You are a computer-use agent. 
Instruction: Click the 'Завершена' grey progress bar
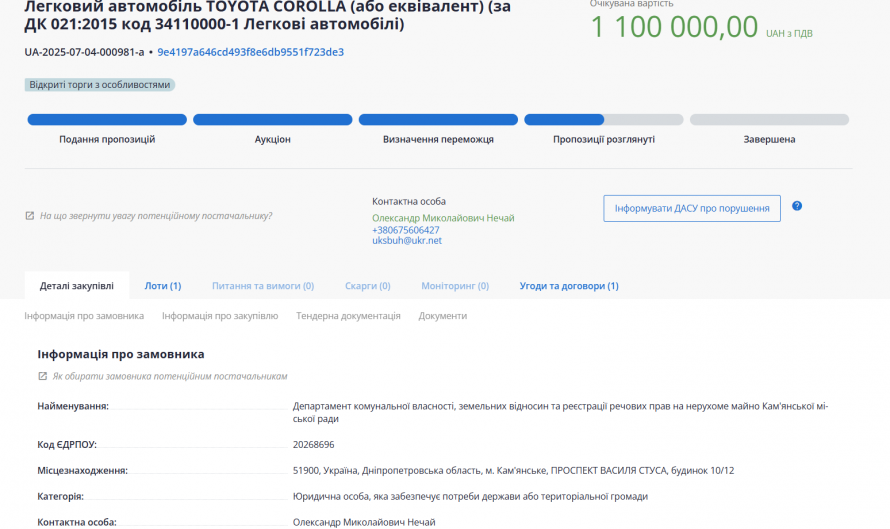769,120
